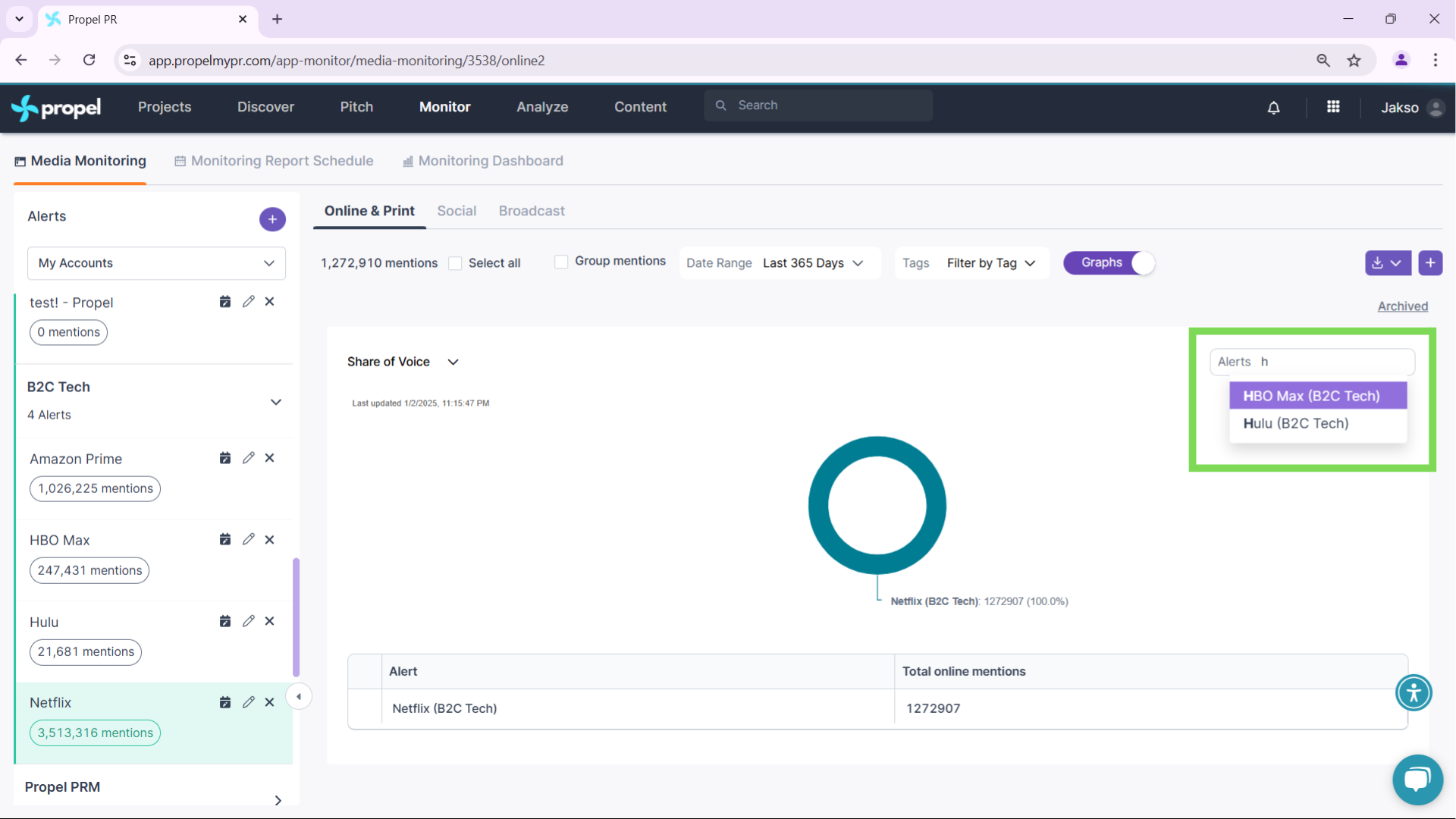Open the Analyze menu
This screenshot has width=1456, height=819.
542,107
